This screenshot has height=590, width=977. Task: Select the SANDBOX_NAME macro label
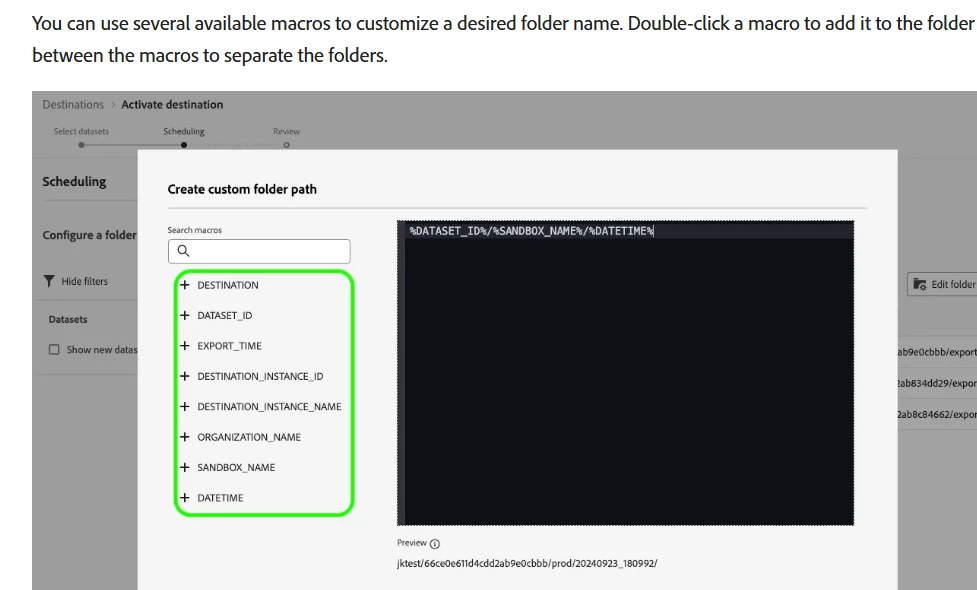pos(236,467)
